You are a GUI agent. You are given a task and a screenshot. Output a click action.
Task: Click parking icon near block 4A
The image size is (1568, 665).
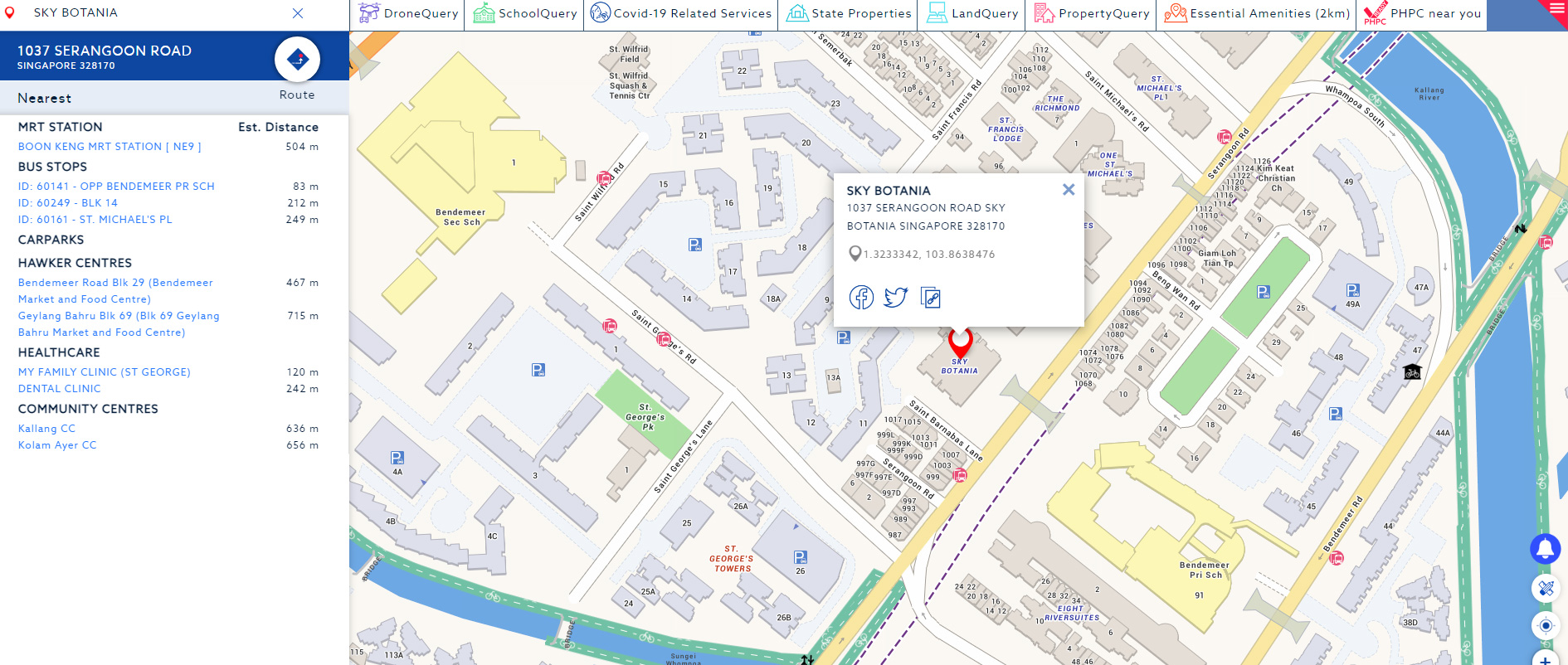click(x=397, y=458)
